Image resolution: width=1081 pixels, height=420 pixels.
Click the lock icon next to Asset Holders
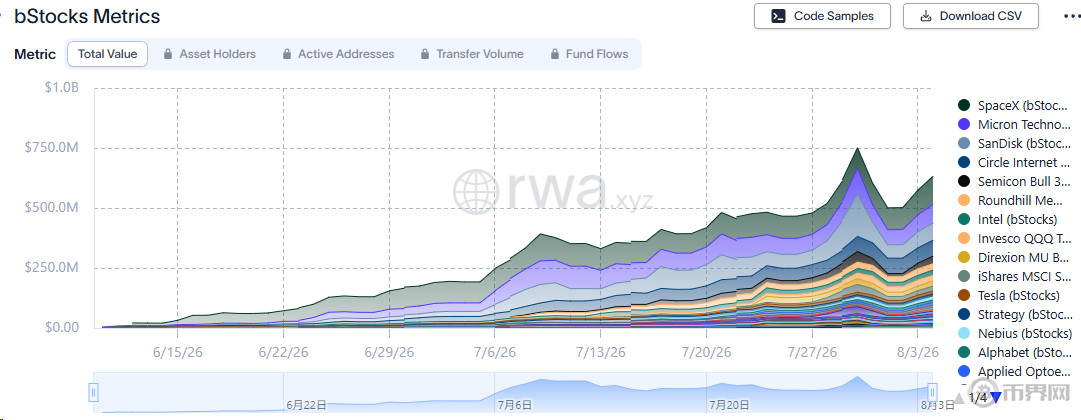(168, 54)
